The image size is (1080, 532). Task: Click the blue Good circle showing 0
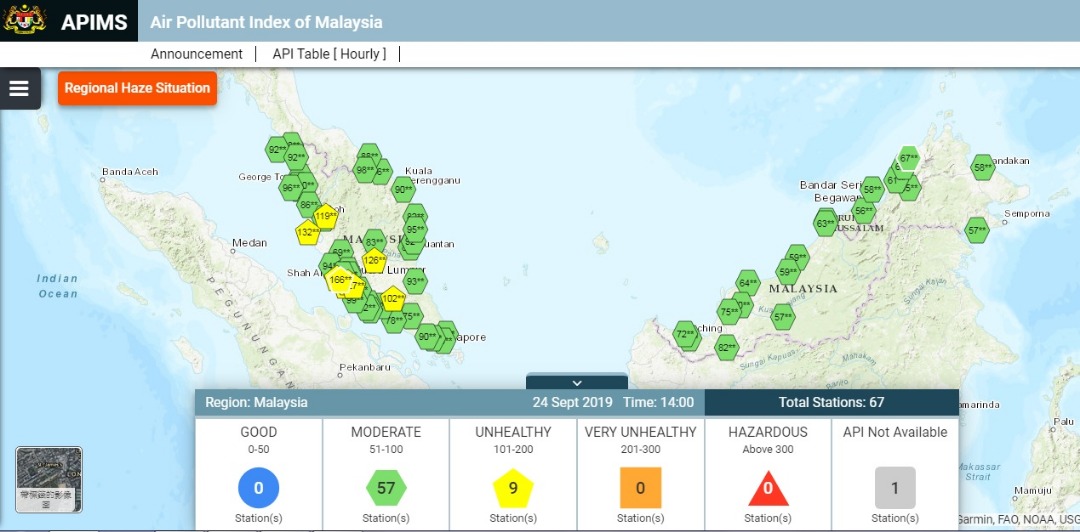click(258, 488)
